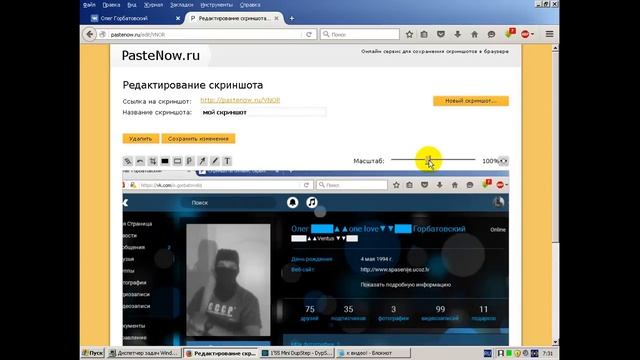Select the T text tool
This screenshot has width=640, height=360.
point(227,161)
